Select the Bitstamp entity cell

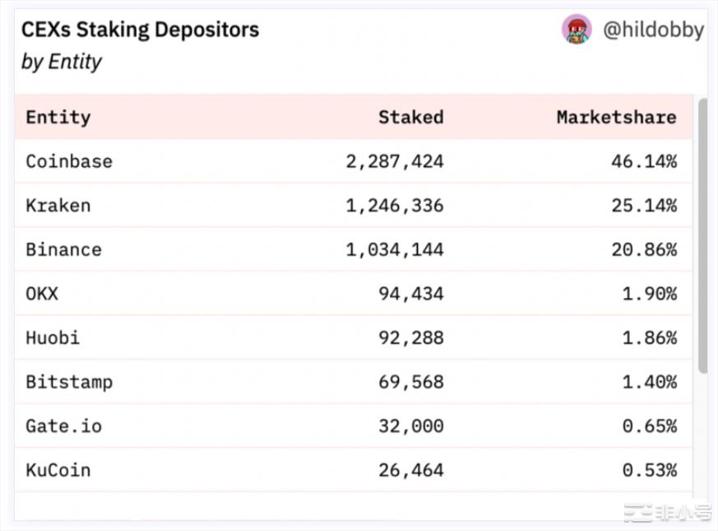pyautogui.click(x=69, y=381)
